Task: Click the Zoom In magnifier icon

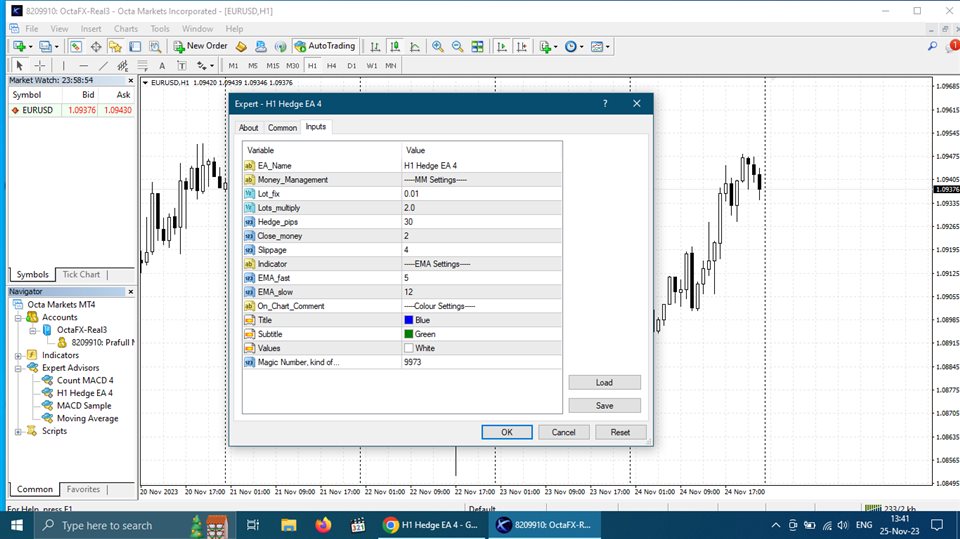Action: [x=438, y=46]
